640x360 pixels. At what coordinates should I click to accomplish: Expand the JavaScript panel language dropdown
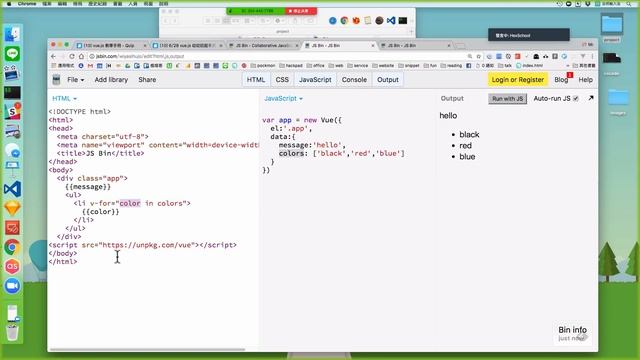283,98
